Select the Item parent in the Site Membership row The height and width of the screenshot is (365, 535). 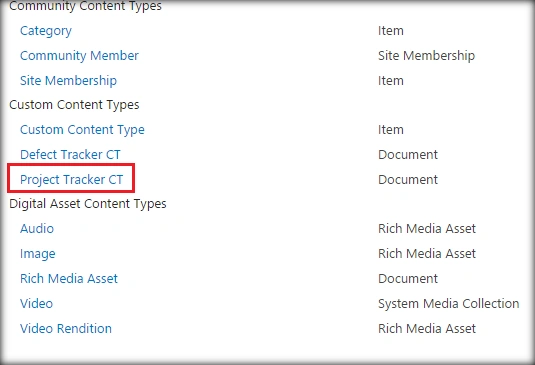391,81
